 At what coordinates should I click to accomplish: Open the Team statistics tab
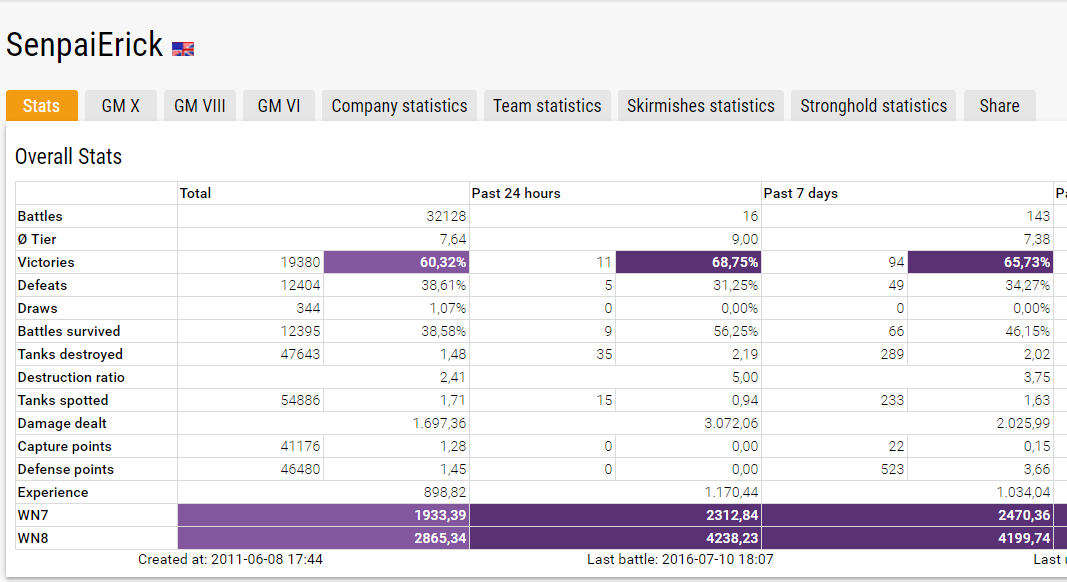[x=547, y=106]
